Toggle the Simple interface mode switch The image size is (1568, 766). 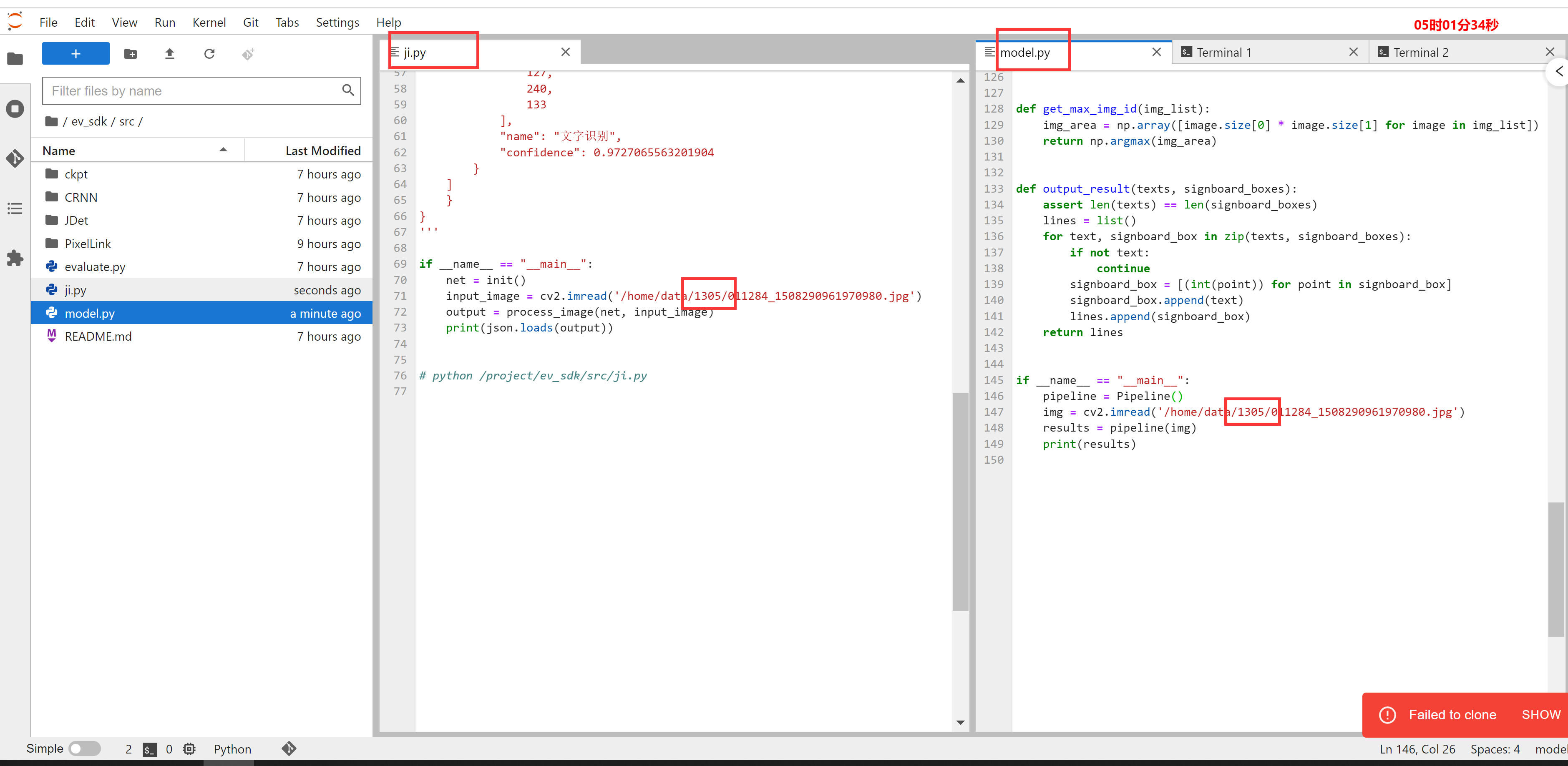(85, 748)
